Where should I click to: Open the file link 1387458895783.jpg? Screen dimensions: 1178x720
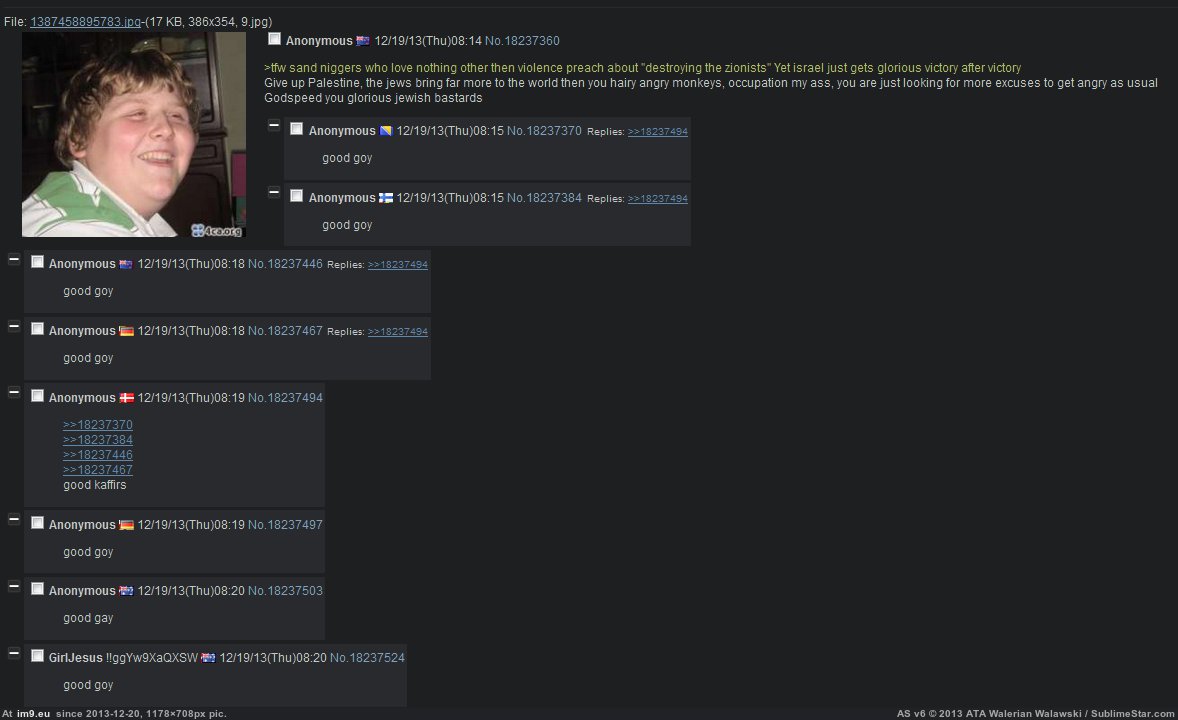tap(86, 22)
